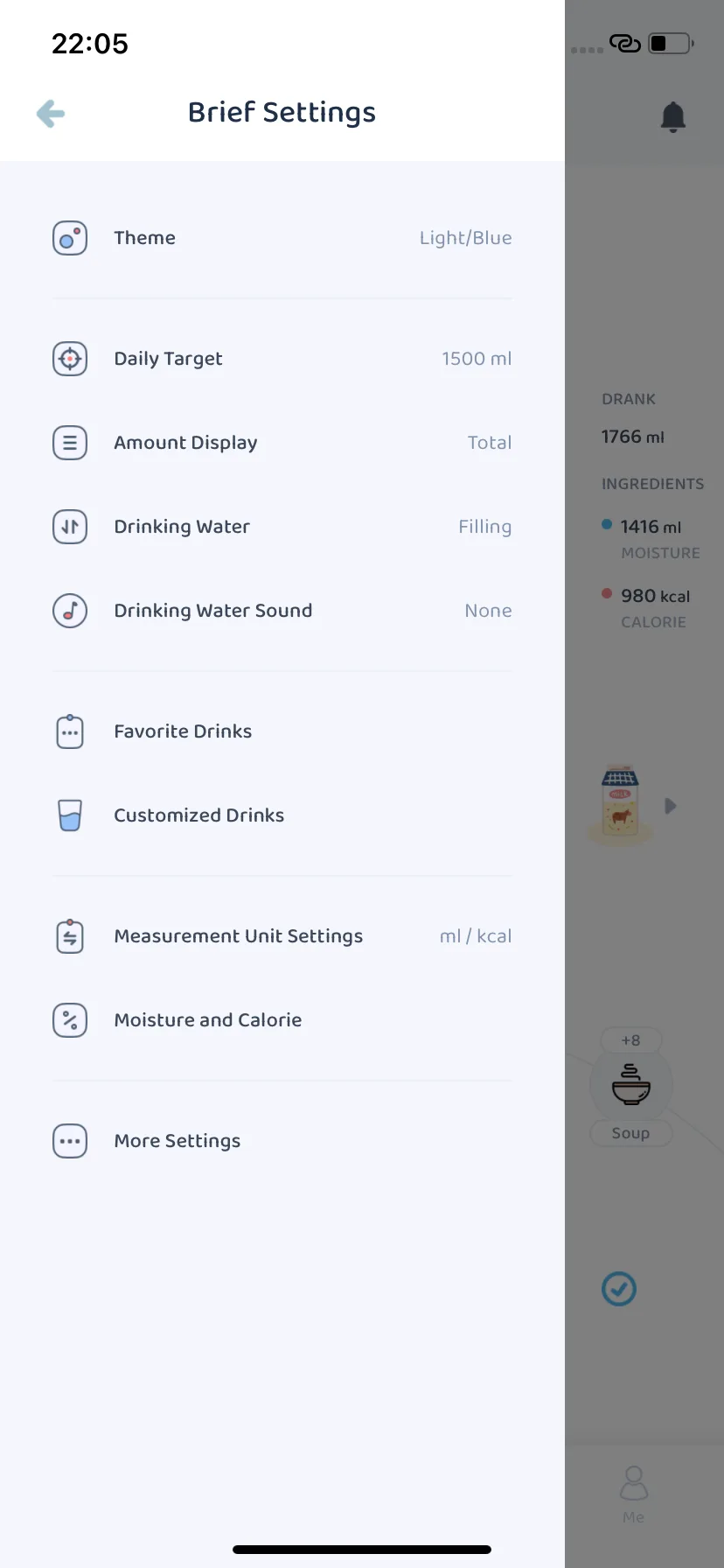724x1568 pixels.
Task: Tap the Drinking Water Sound note icon
Action: [70, 611]
